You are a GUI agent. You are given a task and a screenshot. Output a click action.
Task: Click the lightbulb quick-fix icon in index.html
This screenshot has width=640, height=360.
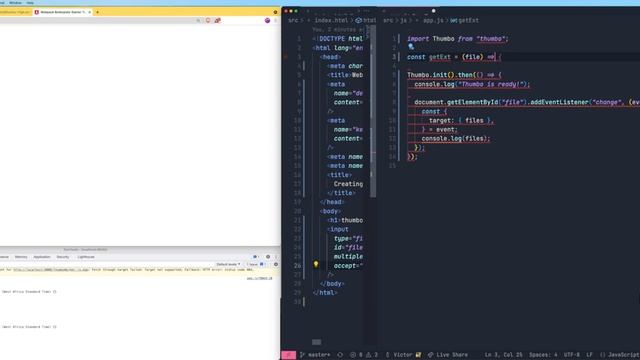[x=316, y=264]
